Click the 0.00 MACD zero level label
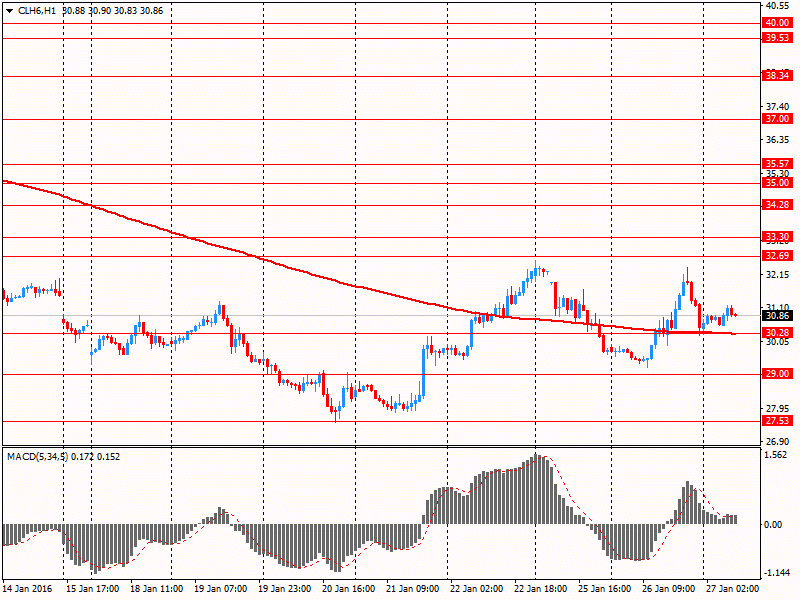 pyautogui.click(x=774, y=524)
